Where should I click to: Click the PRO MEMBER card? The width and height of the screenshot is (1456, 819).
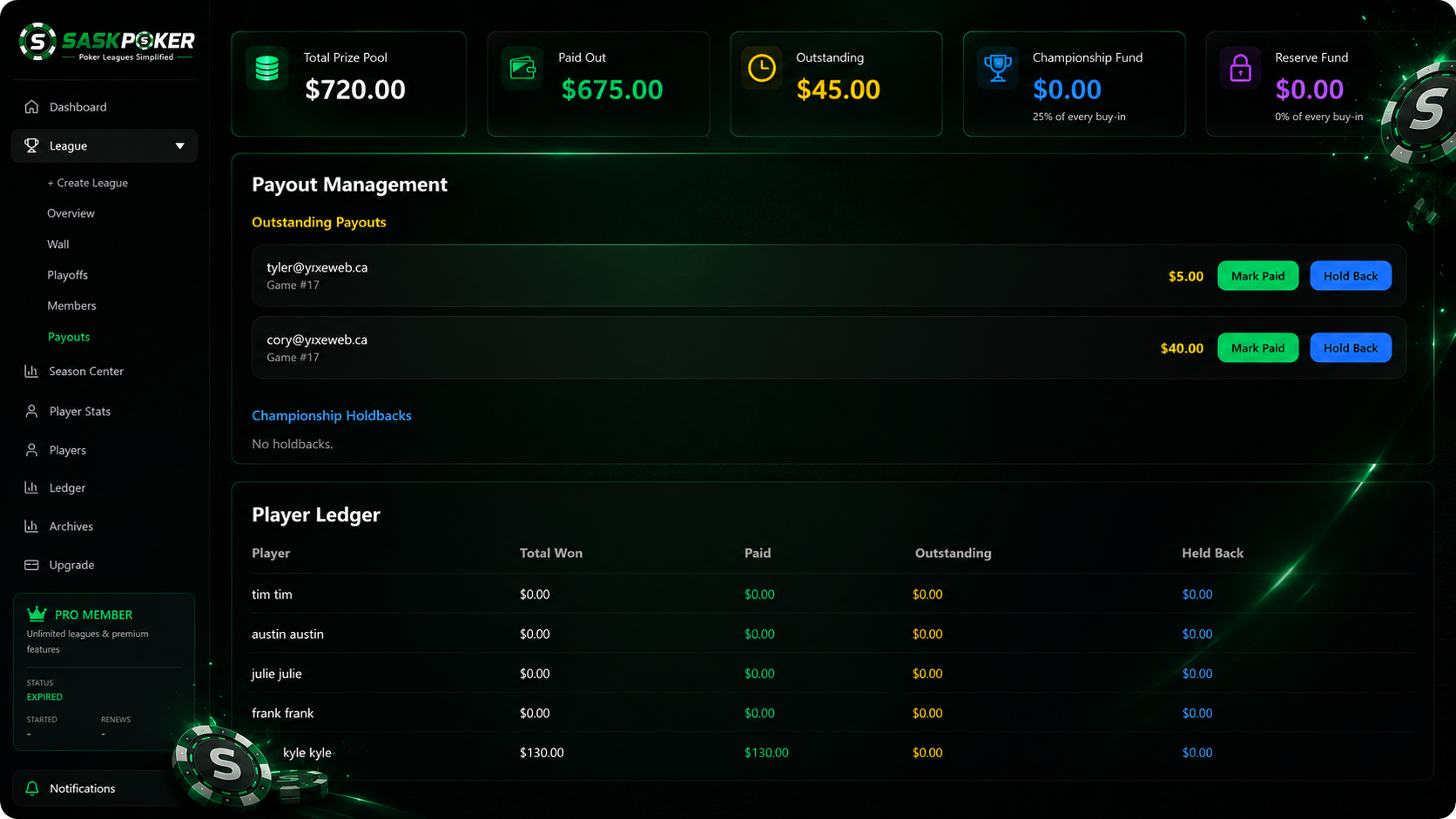coord(104,672)
